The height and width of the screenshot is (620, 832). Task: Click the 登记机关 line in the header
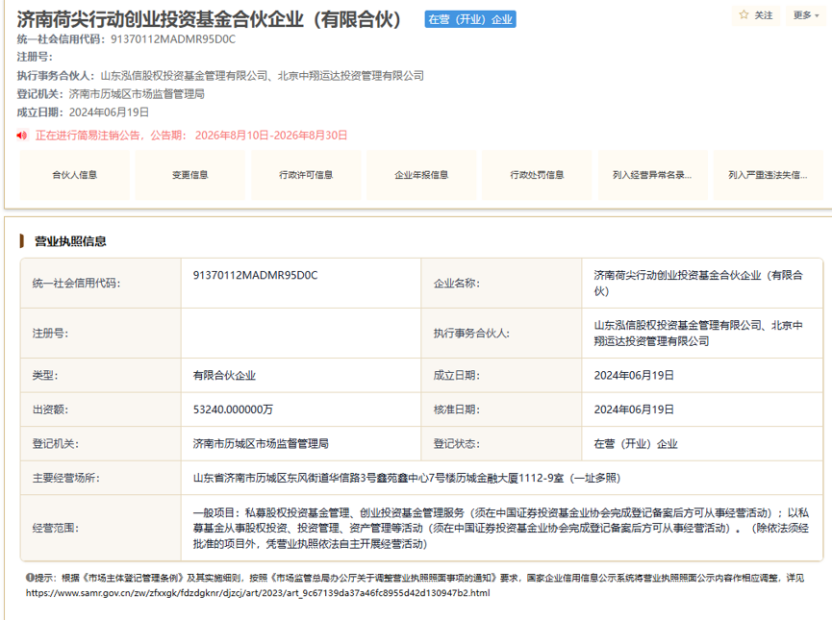[110, 94]
